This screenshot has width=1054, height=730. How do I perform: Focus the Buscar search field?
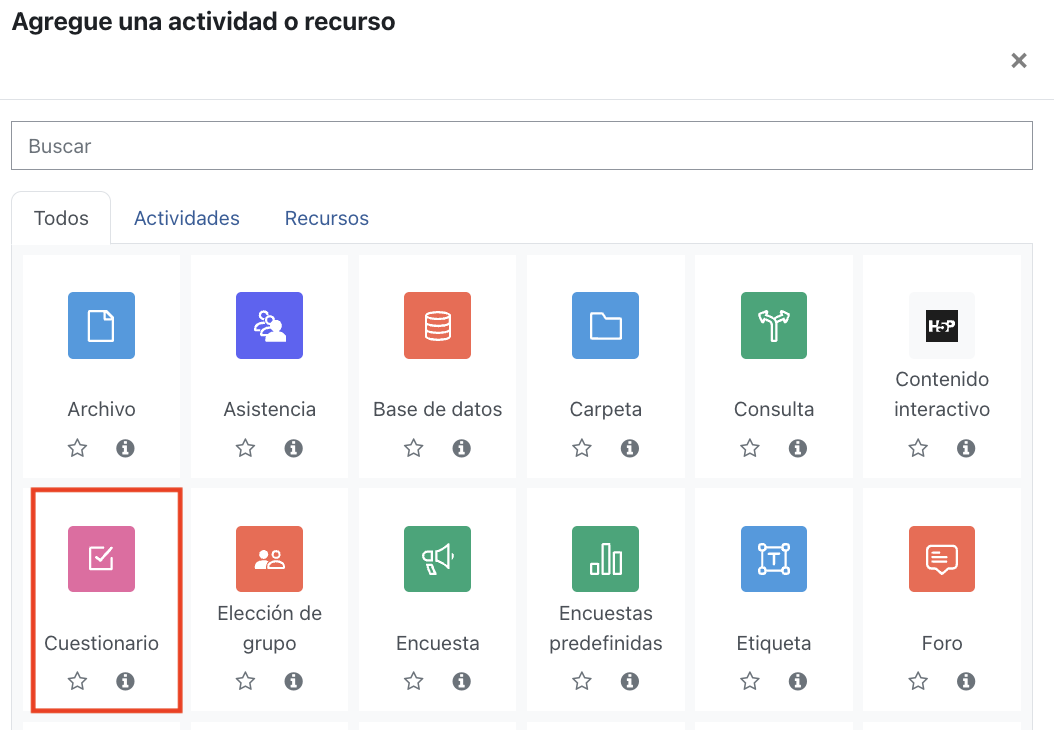point(522,145)
